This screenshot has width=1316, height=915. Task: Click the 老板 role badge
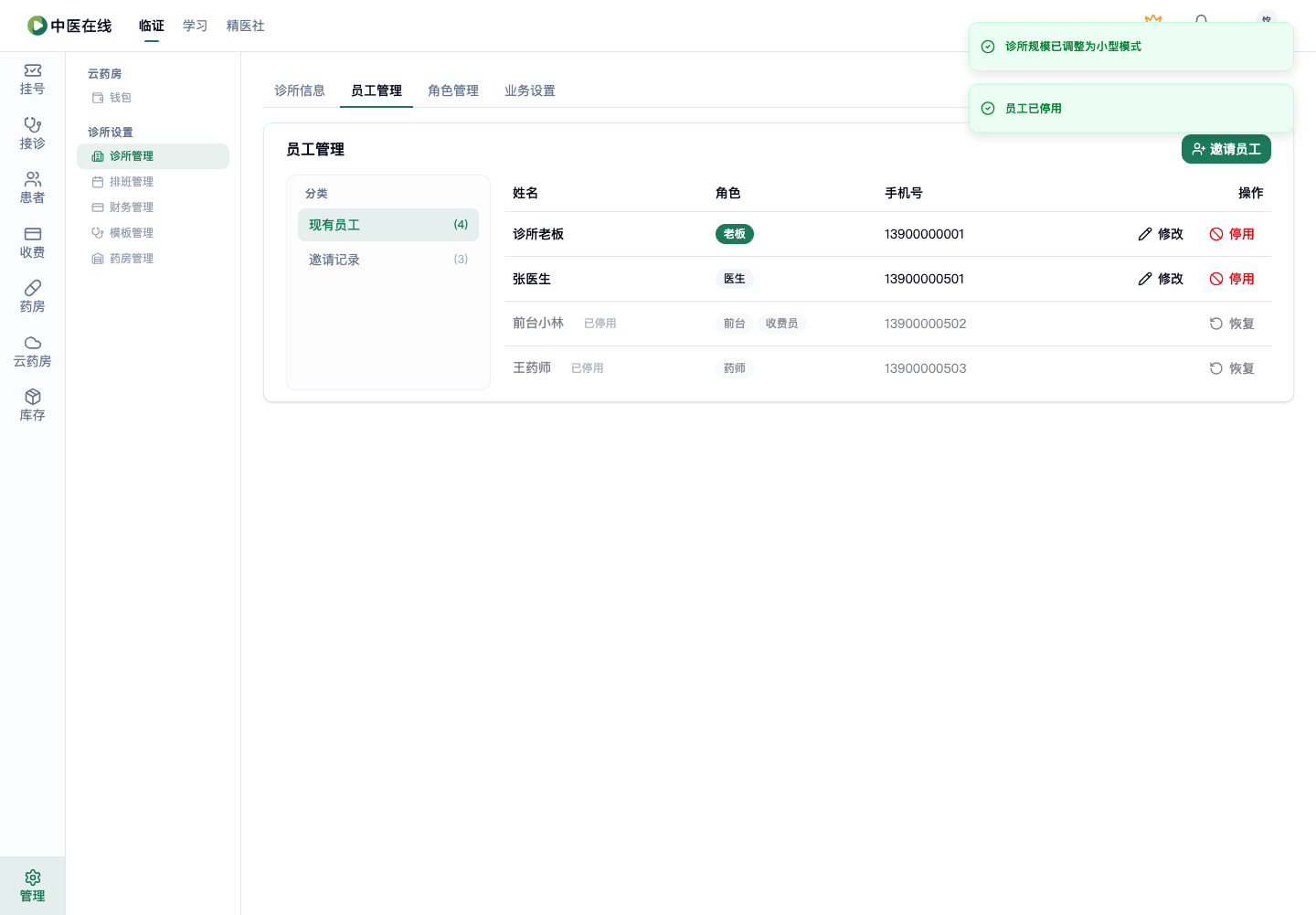point(735,234)
